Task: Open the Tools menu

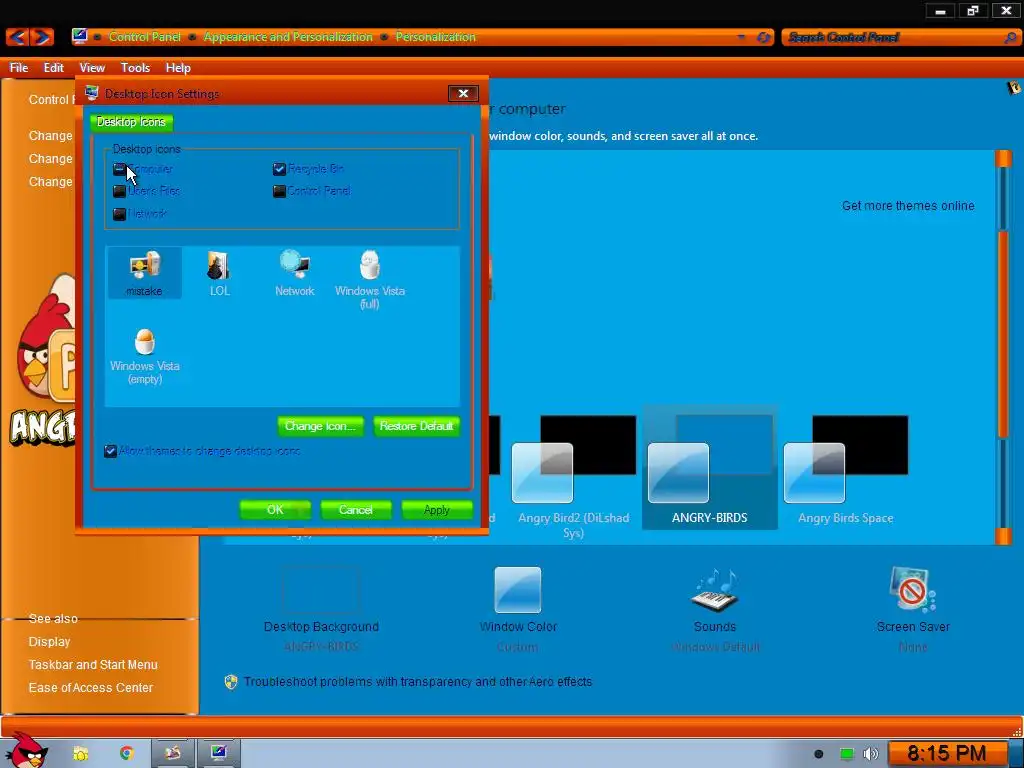Action: pyautogui.click(x=135, y=67)
